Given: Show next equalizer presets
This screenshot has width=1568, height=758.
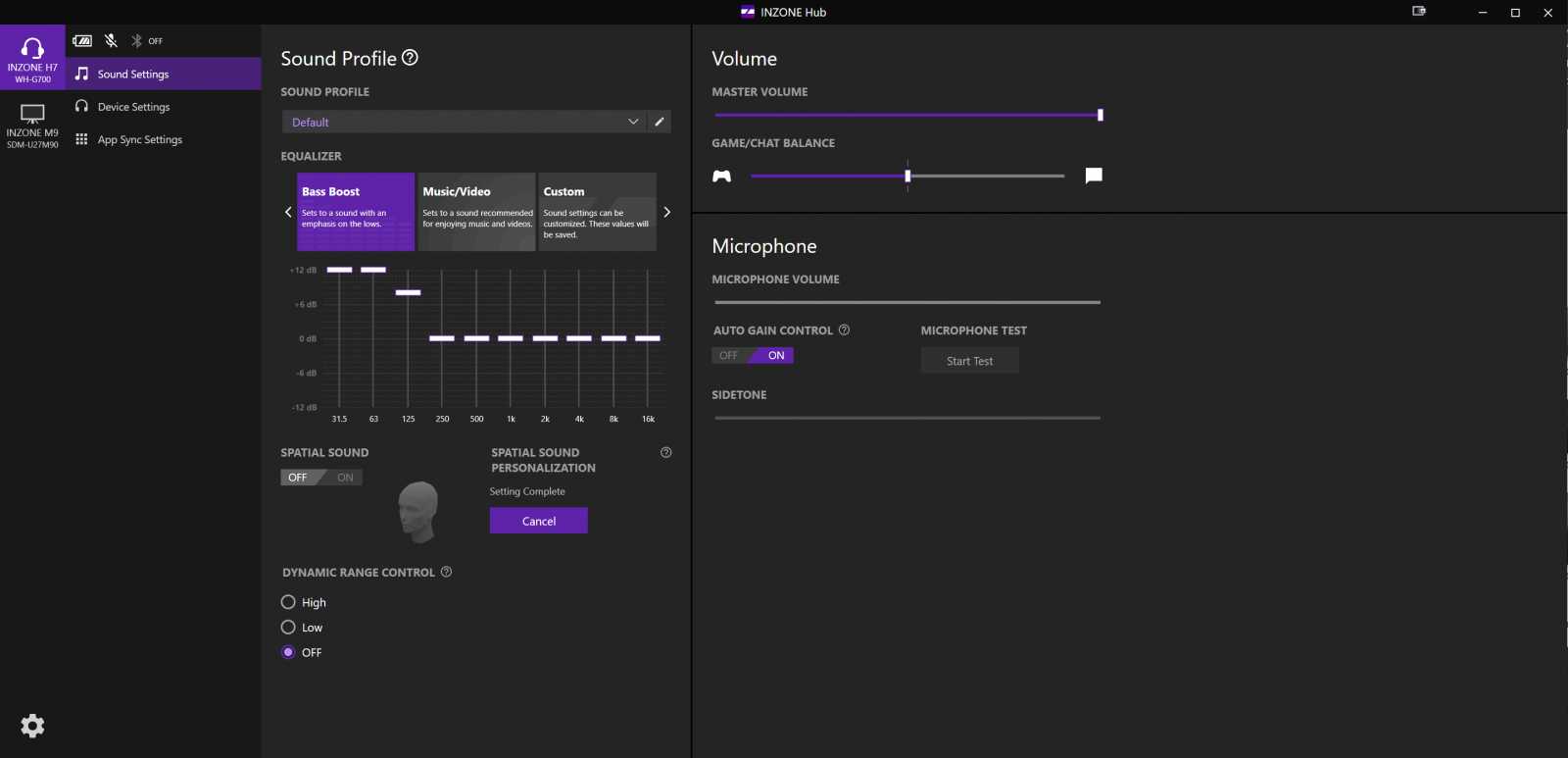Looking at the screenshot, I should 667,212.
